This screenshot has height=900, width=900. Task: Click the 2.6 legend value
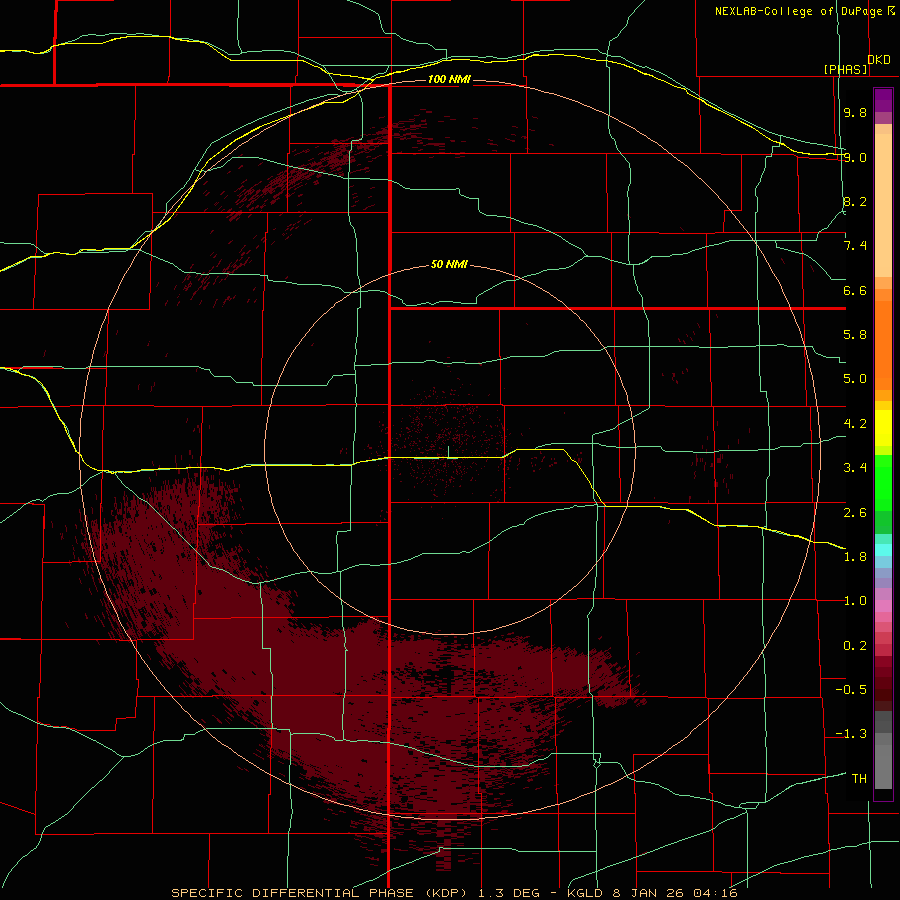click(855, 512)
